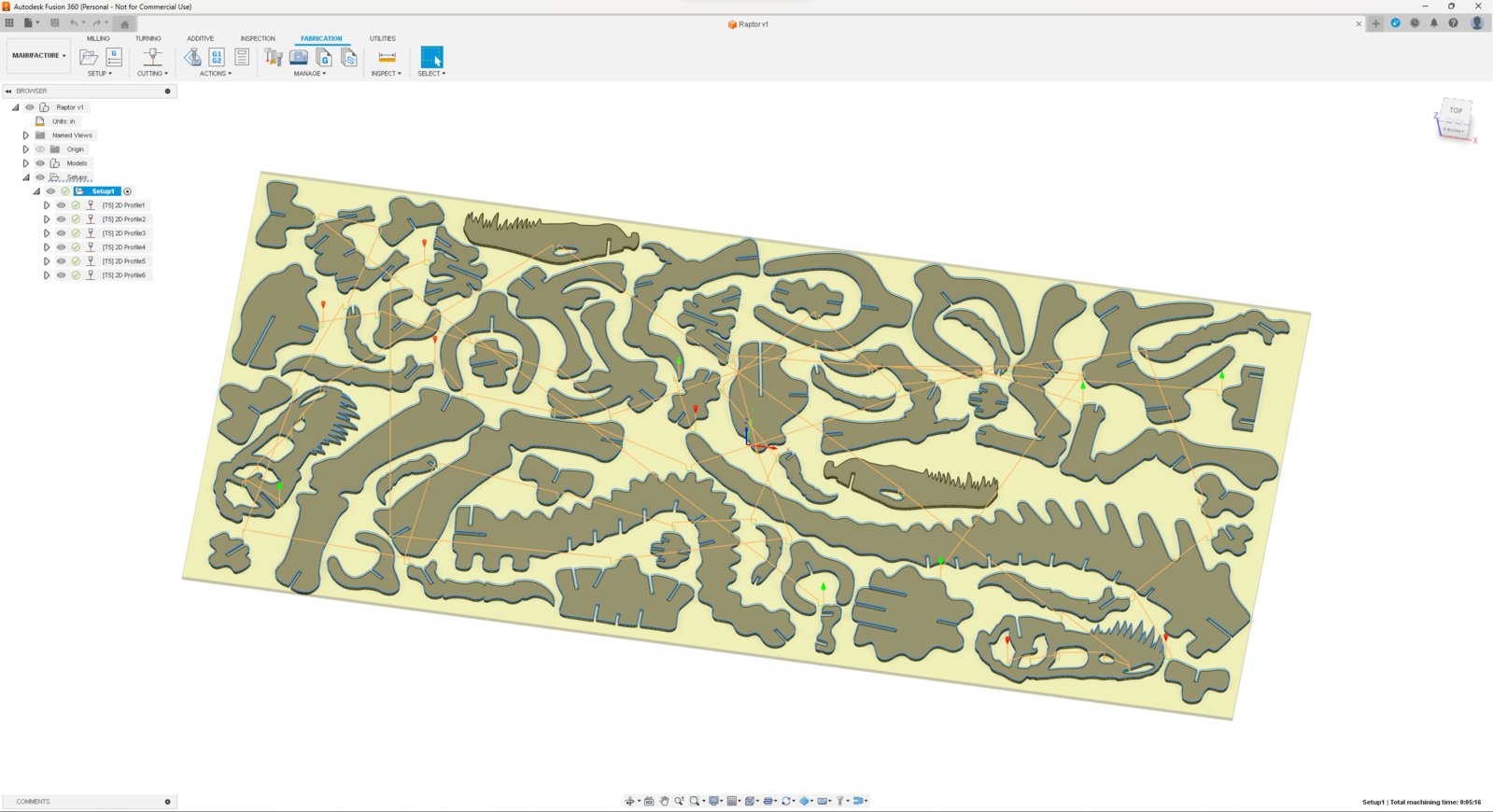Open the Template Library icon in Manage

click(349, 57)
